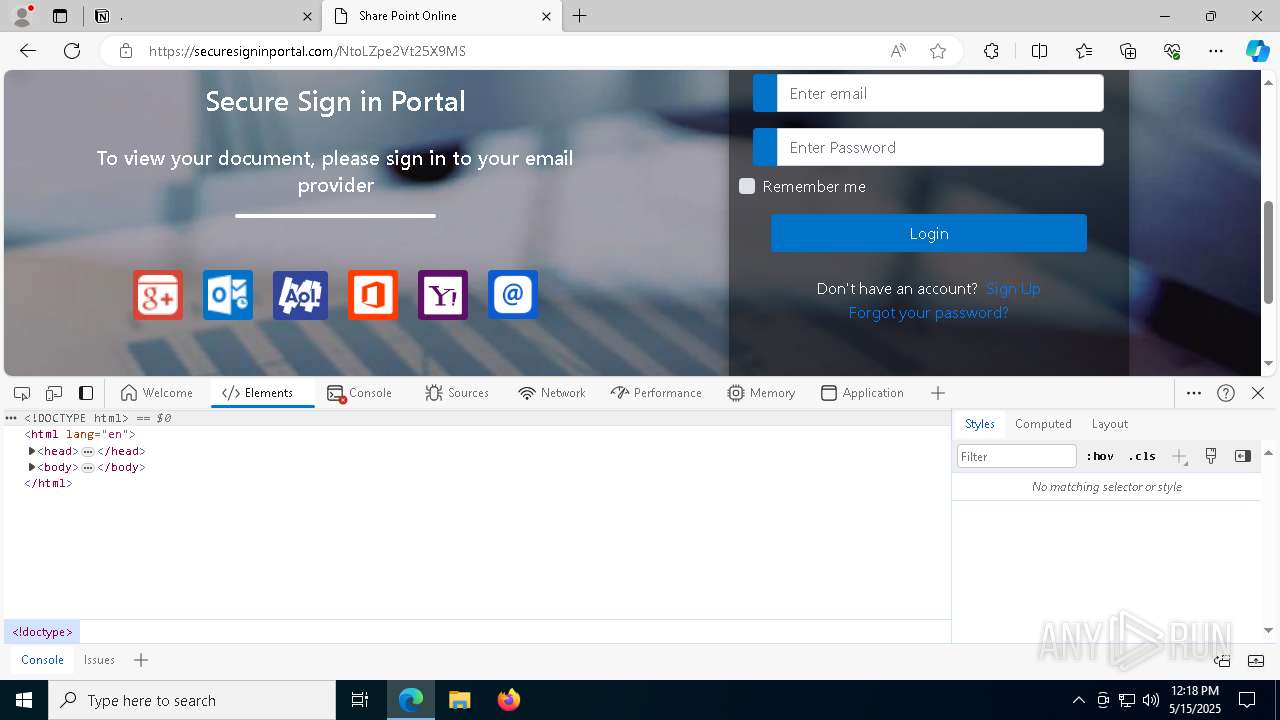
Task: Open Windows Start menu
Action: pyautogui.click(x=24, y=700)
